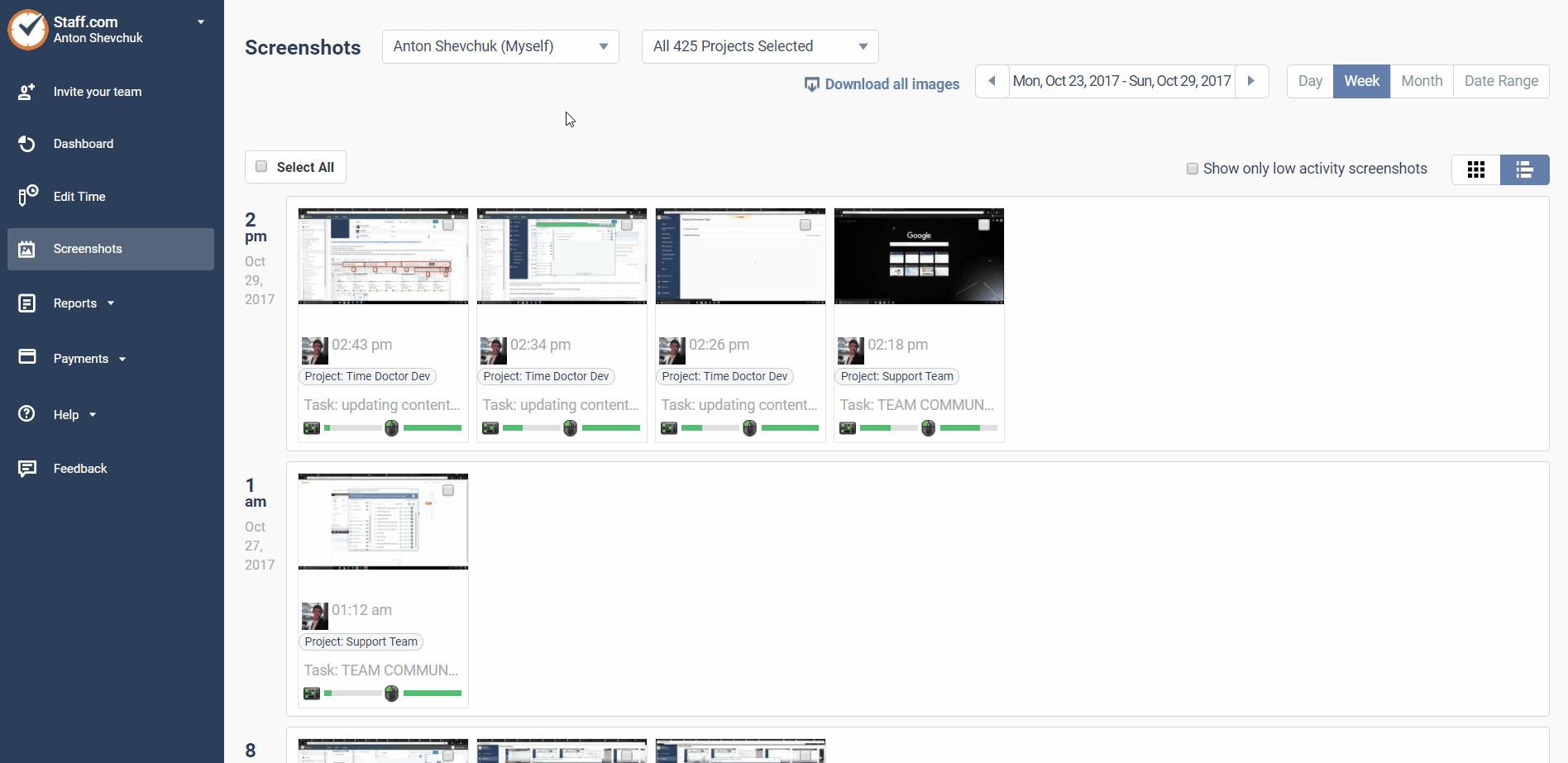The width and height of the screenshot is (1568, 763).
Task: Select the Edit Time sidebar icon
Action: (x=27, y=196)
